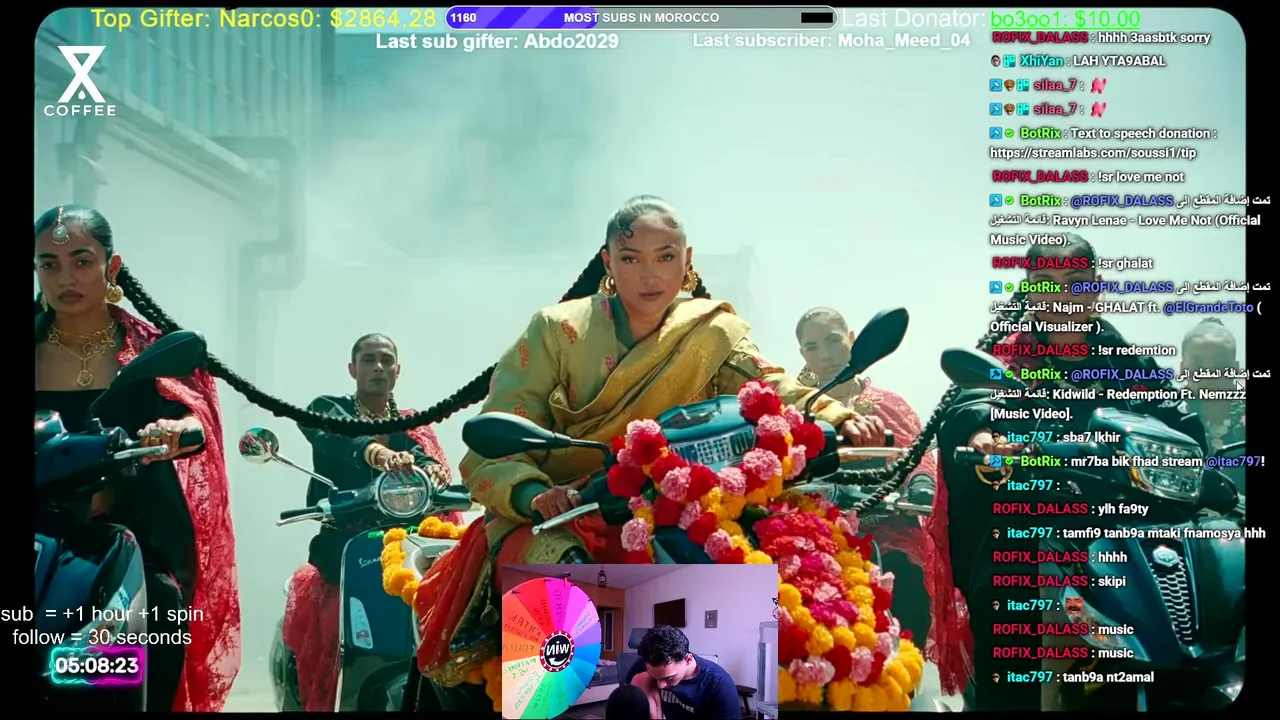1280x720 pixels.
Task: Click the message 'tanb9a nt2amal'
Action: point(1108,677)
